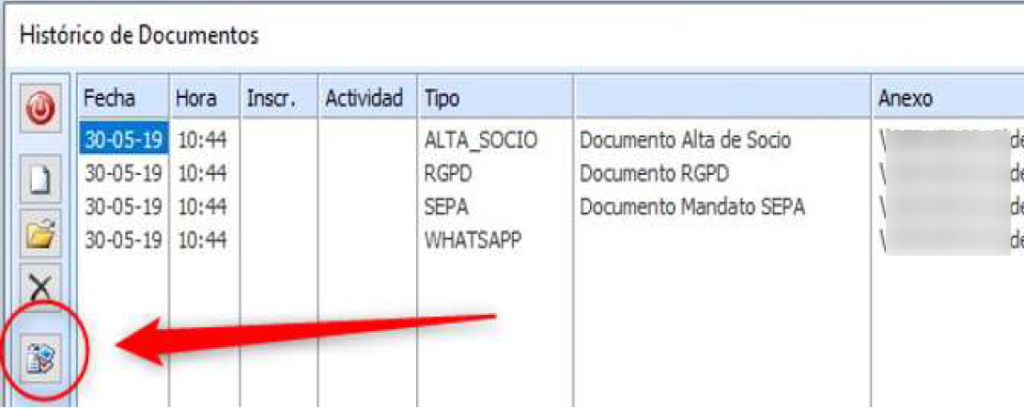Click the 10:44 time in WHATSAPP row
This screenshot has width=1024, height=410.
(201, 240)
